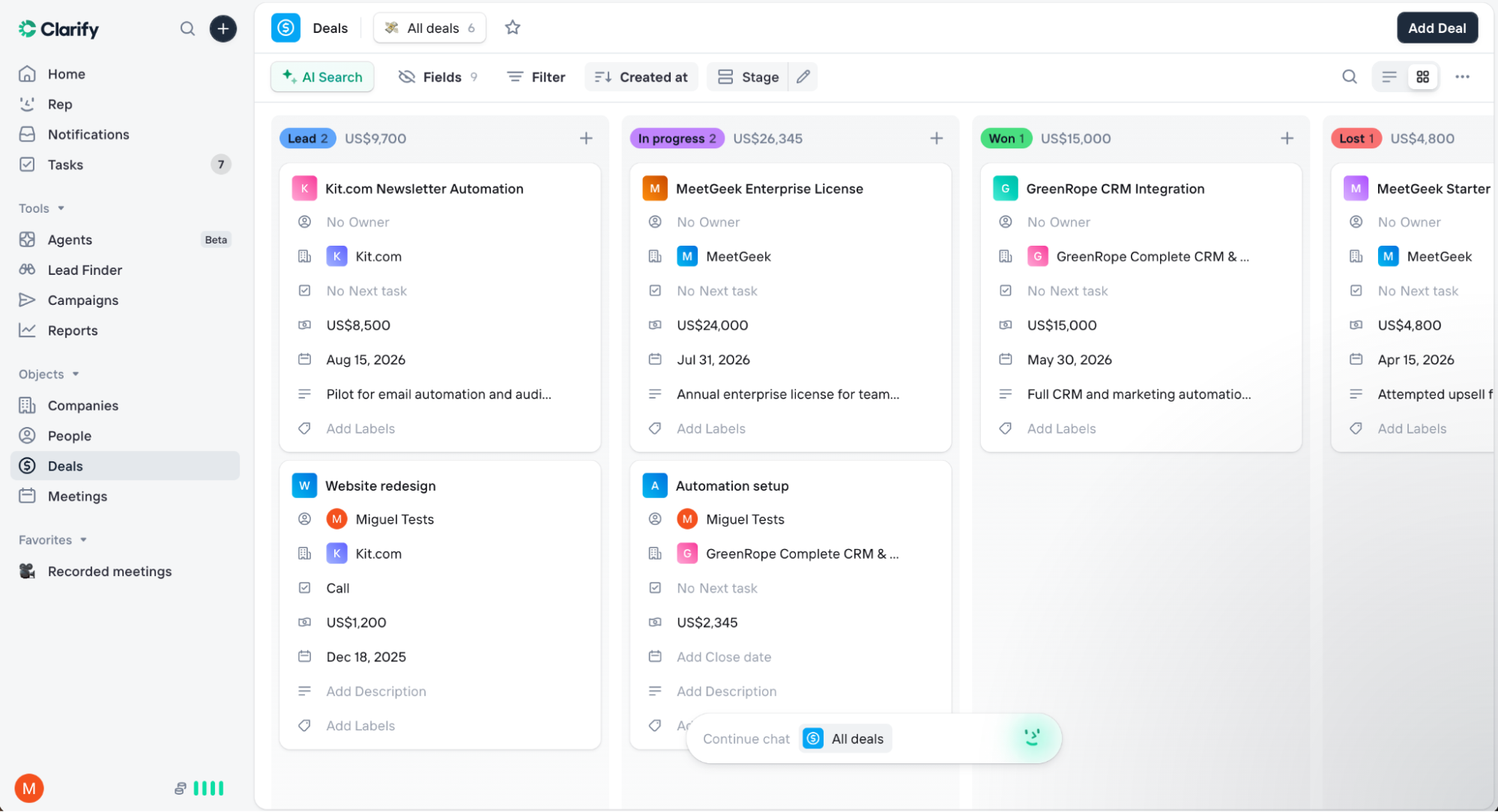Image resolution: width=1498 pixels, height=812 pixels.
Task: Click the dark plus create button
Action: point(223,28)
